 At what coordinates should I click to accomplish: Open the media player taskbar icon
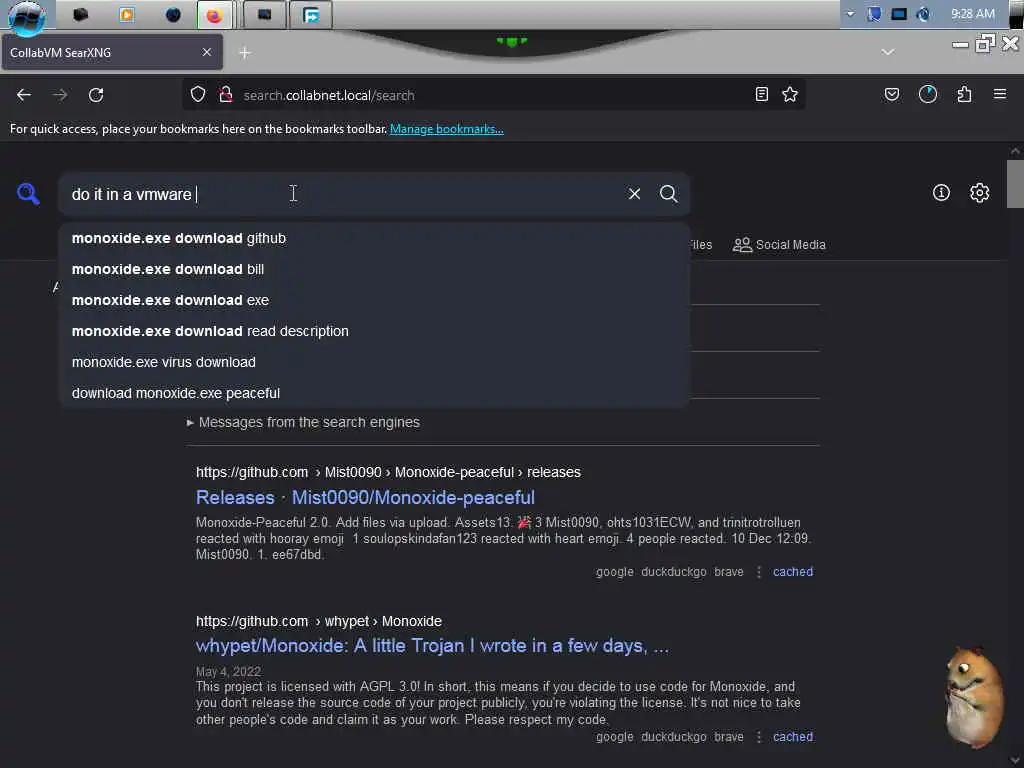127,14
